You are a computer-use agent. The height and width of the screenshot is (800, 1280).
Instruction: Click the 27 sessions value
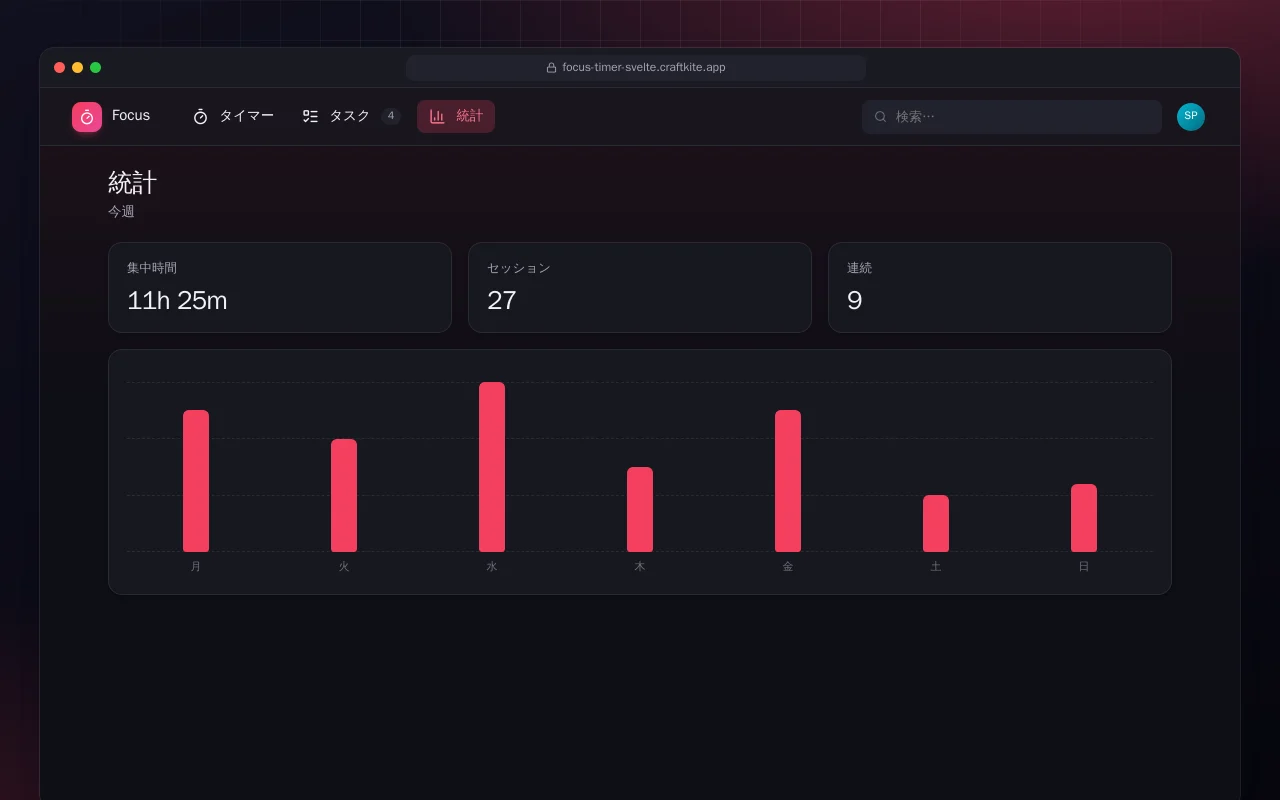click(x=501, y=300)
